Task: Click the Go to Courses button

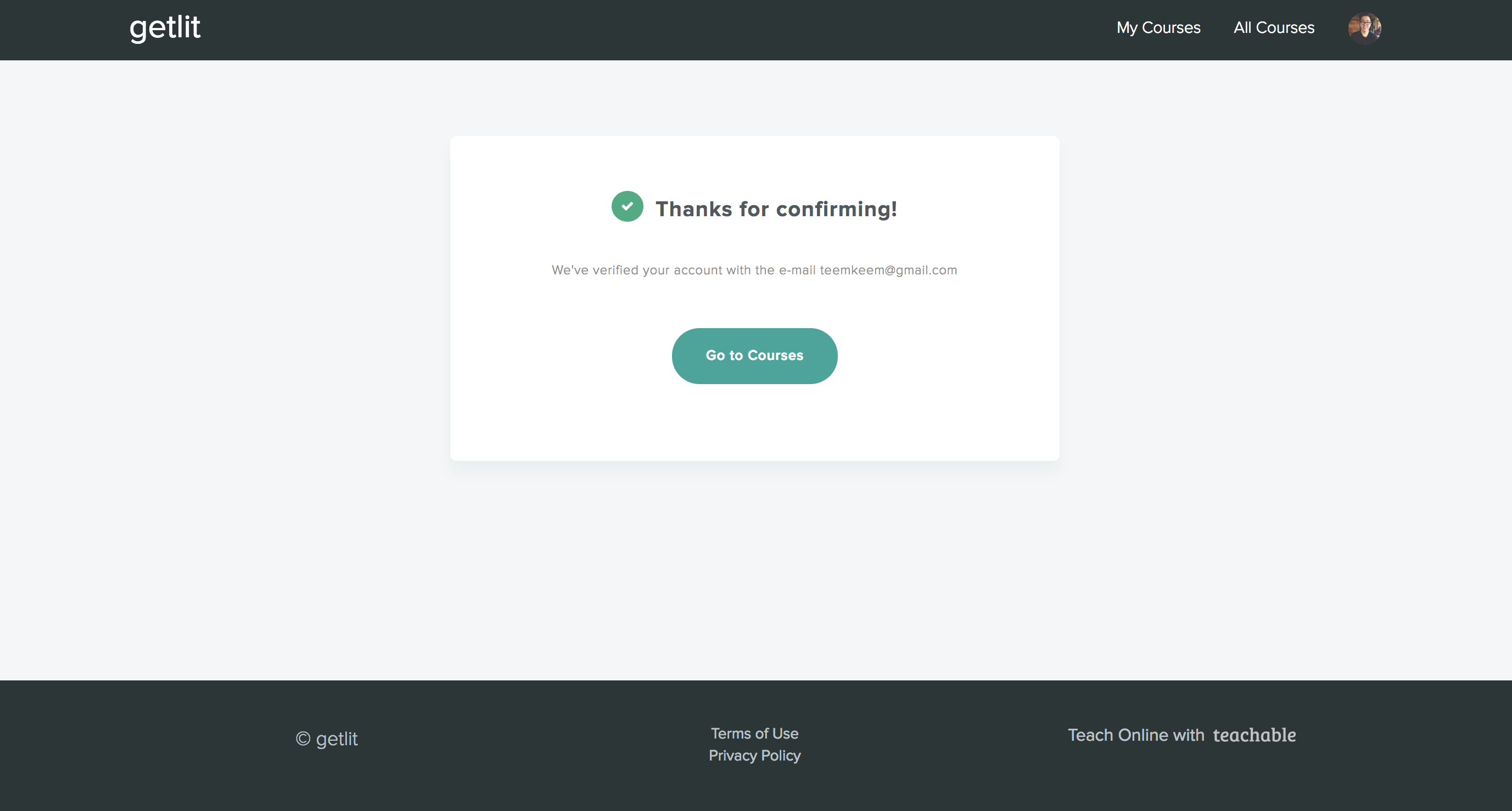Action: pos(754,356)
